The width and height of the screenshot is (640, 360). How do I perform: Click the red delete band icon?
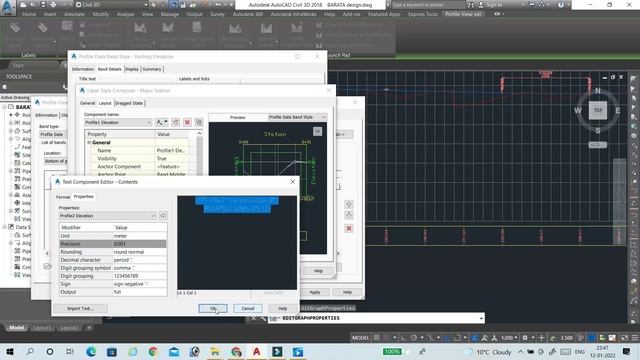[x=349, y=229]
